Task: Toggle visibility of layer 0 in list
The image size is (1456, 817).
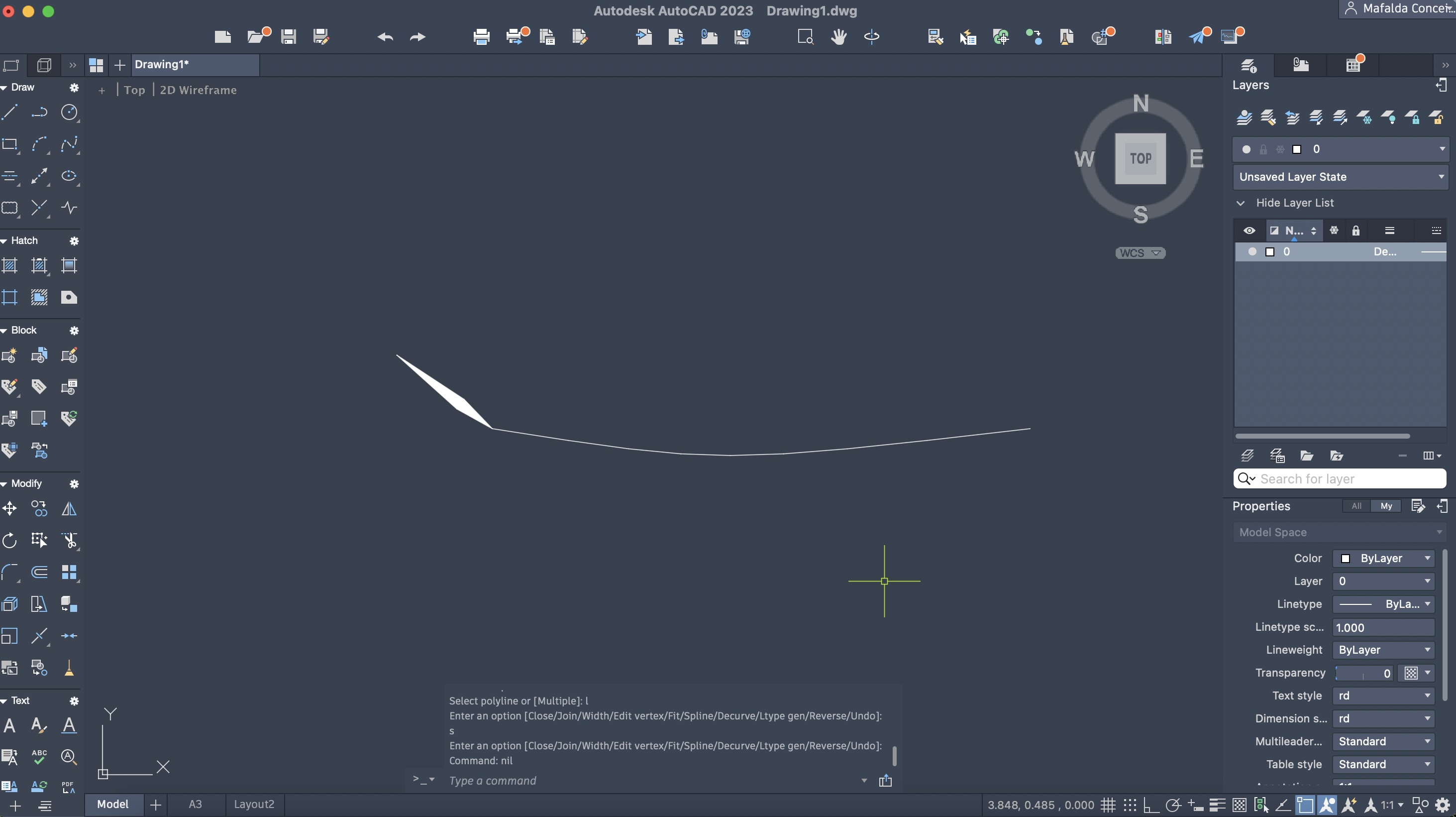Action: pyautogui.click(x=1252, y=251)
